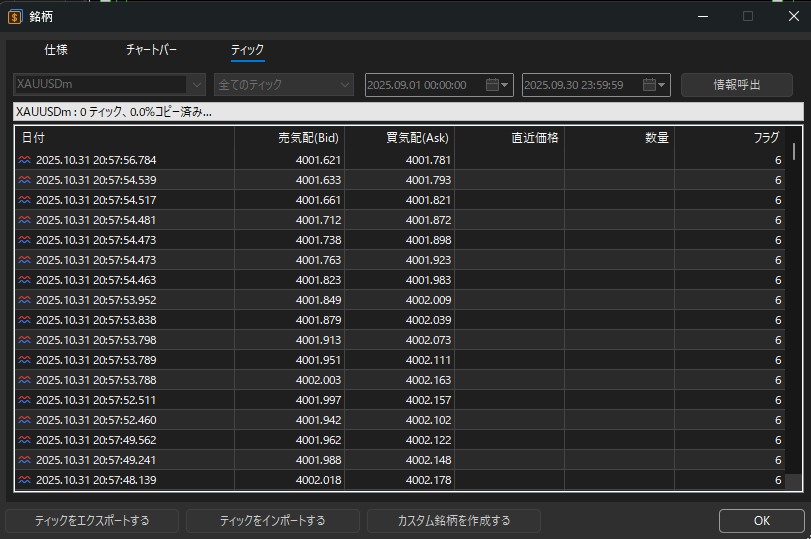This screenshot has height=539, width=811.
Task: Click the 数量 column header
Action: coord(620,138)
